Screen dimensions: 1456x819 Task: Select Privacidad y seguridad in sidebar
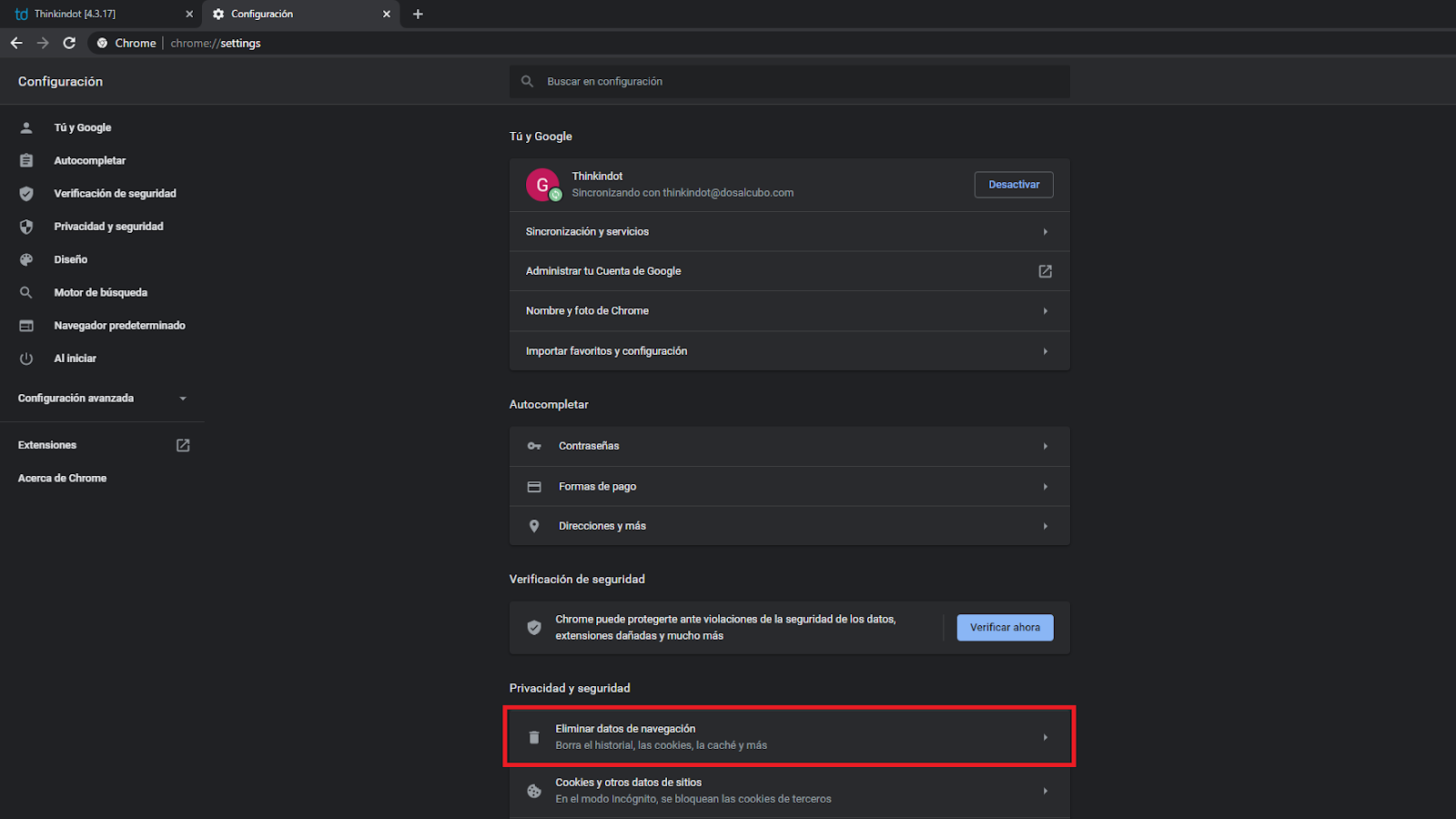click(108, 227)
